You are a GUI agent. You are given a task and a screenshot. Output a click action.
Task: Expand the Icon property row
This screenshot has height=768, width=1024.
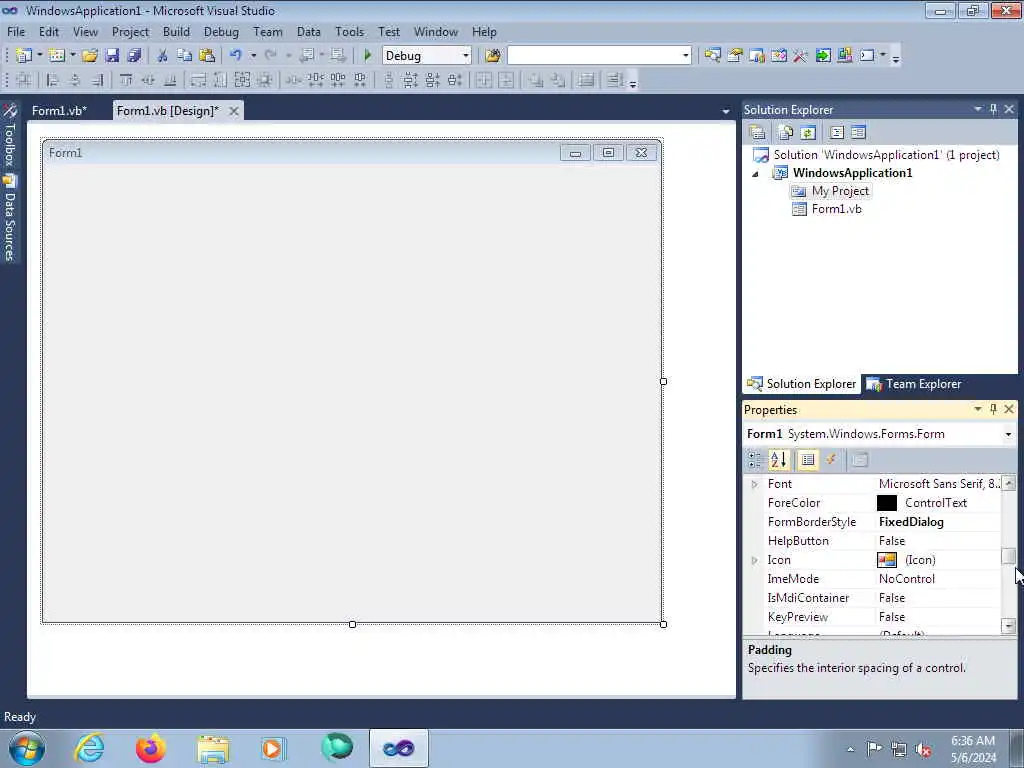[x=754, y=560]
